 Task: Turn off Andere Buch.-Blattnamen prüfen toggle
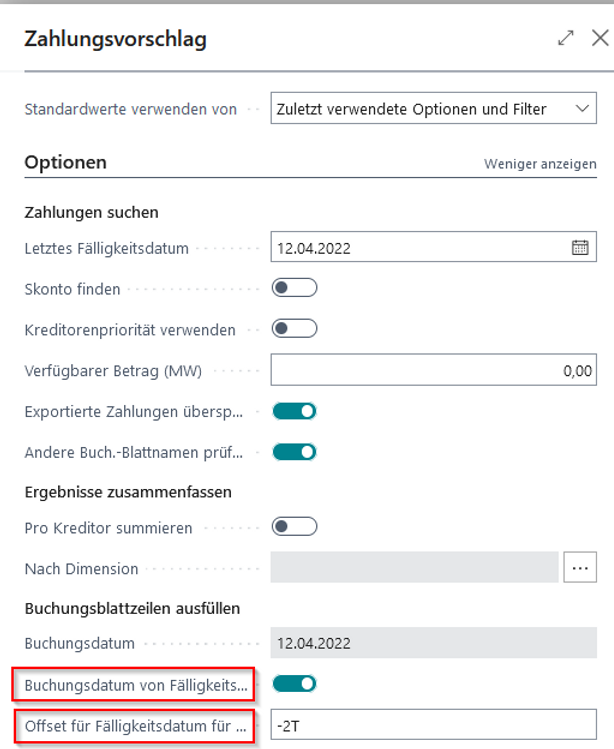pos(294,451)
